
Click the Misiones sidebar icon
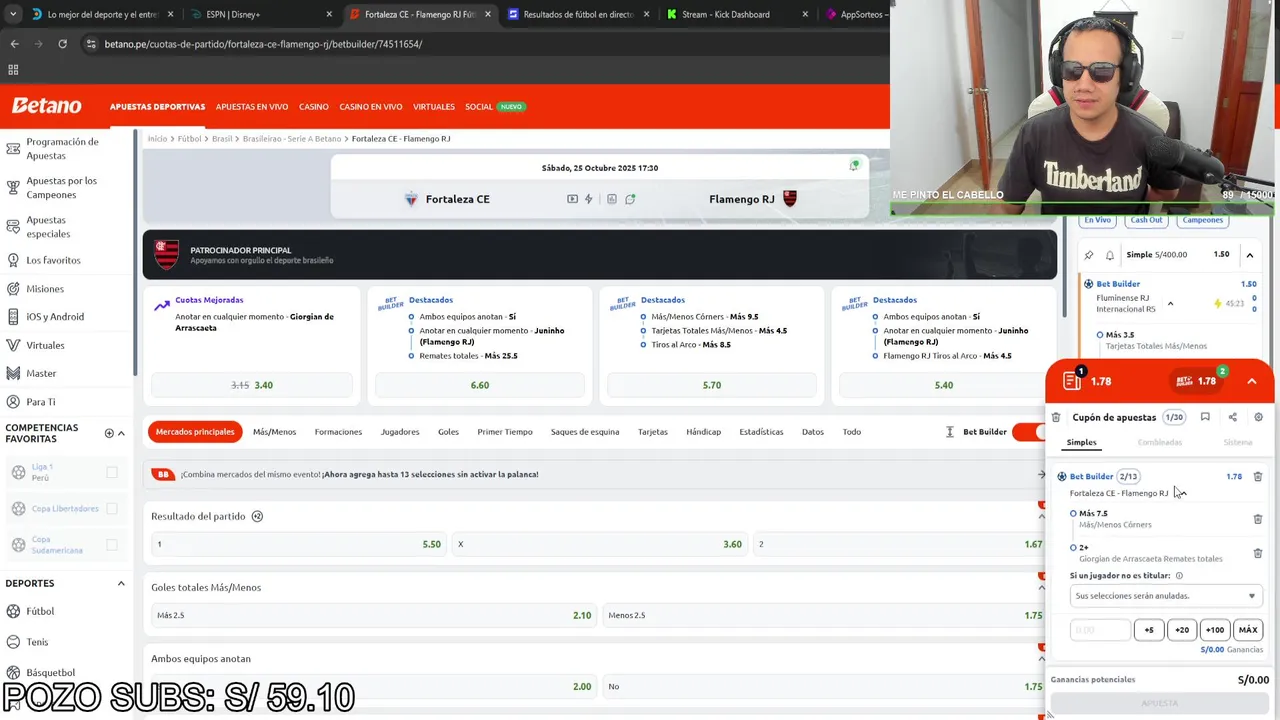(13, 289)
